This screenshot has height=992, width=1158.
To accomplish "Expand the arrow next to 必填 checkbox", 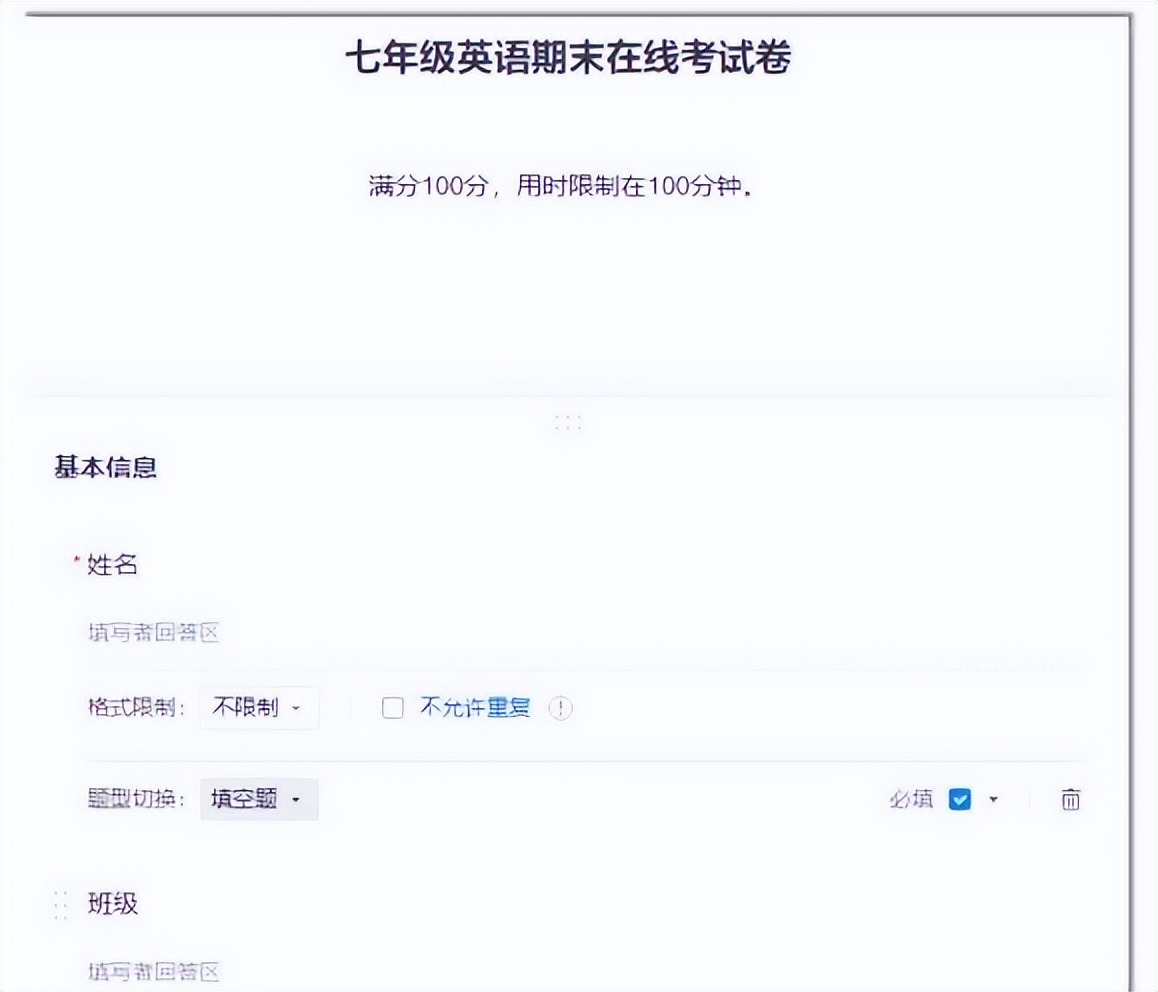I will coord(993,799).
